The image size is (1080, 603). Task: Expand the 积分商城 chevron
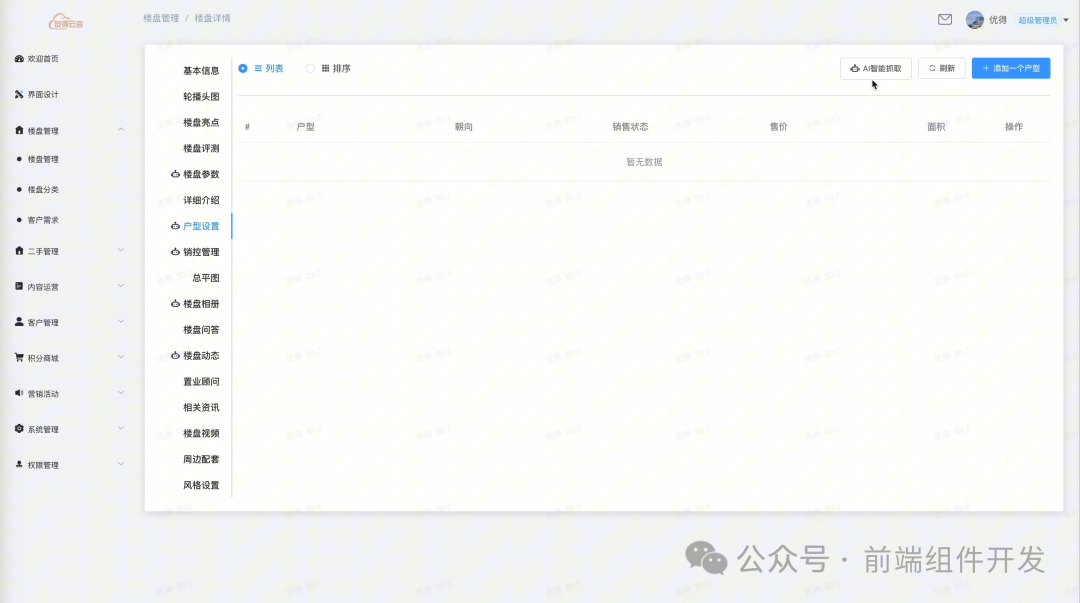coord(121,357)
